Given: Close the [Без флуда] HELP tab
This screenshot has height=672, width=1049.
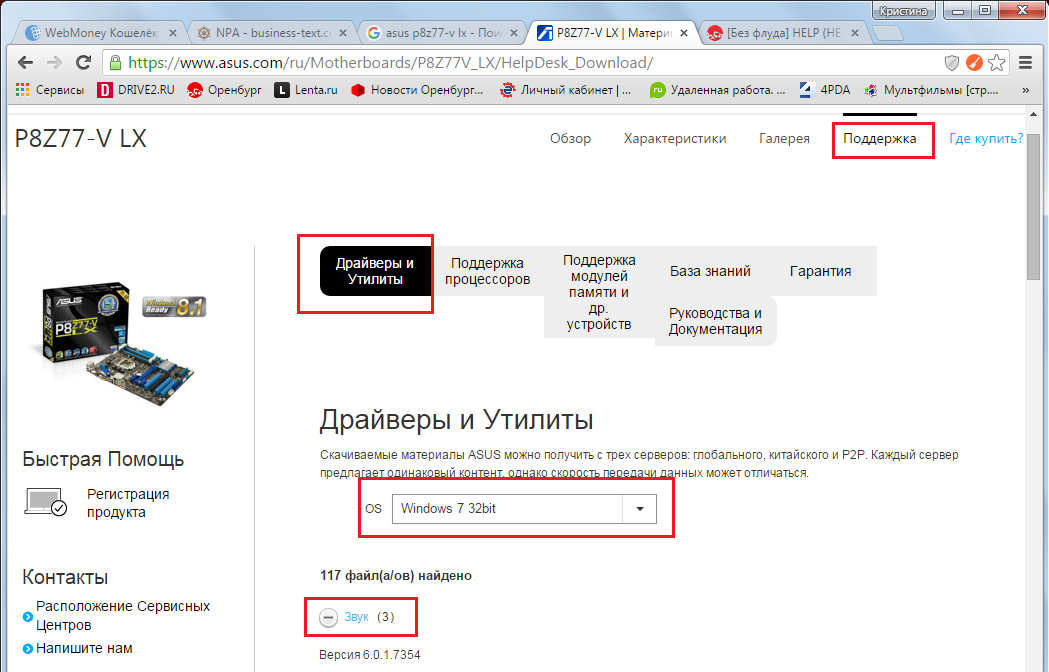Looking at the screenshot, I should 854,33.
